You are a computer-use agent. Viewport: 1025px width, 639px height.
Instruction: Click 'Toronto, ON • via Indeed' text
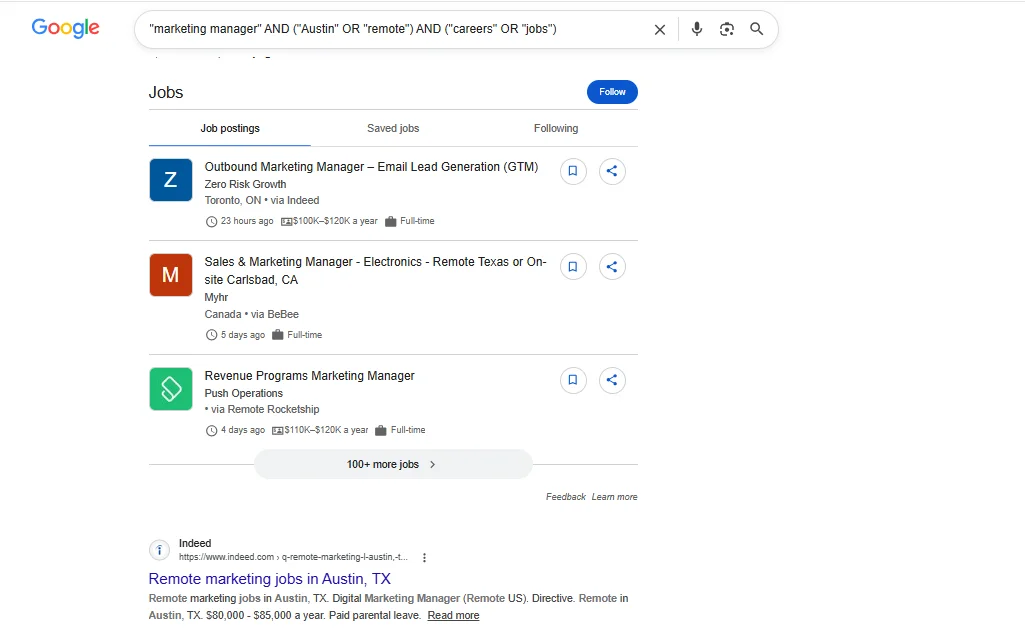[x=261, y=201]
